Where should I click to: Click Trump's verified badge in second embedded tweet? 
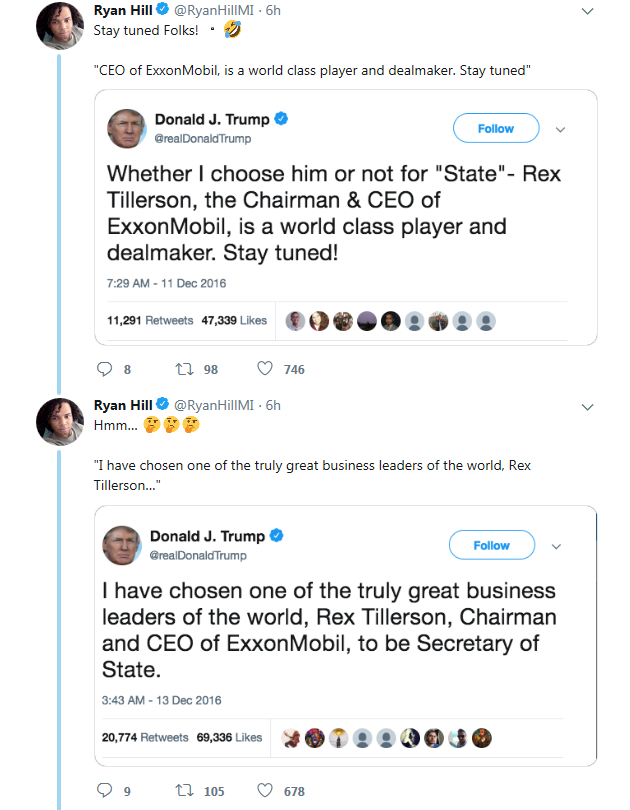tap(277, 536)
